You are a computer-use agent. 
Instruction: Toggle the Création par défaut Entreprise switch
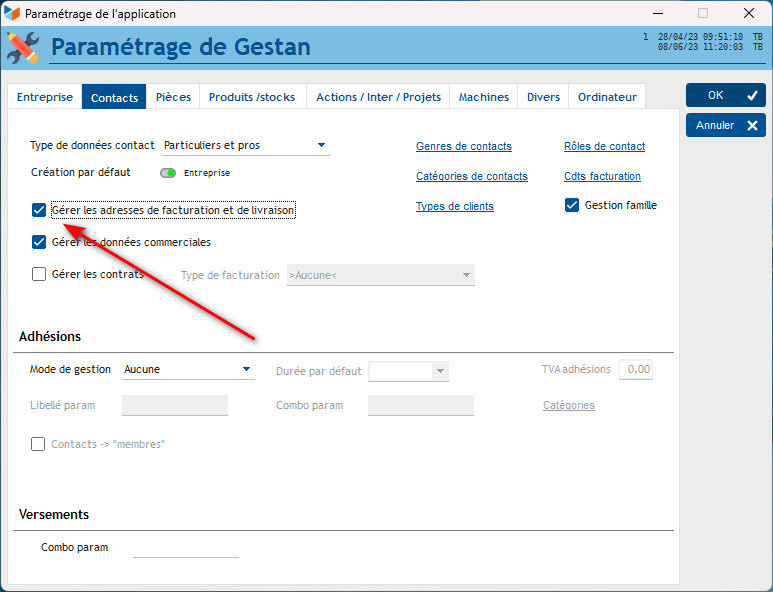pos(168,173)
